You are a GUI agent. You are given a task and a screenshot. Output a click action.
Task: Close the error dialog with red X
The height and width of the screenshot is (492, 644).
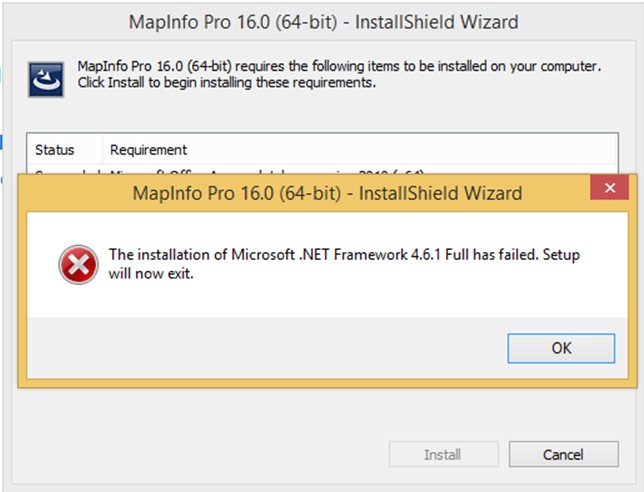point(608,189)
